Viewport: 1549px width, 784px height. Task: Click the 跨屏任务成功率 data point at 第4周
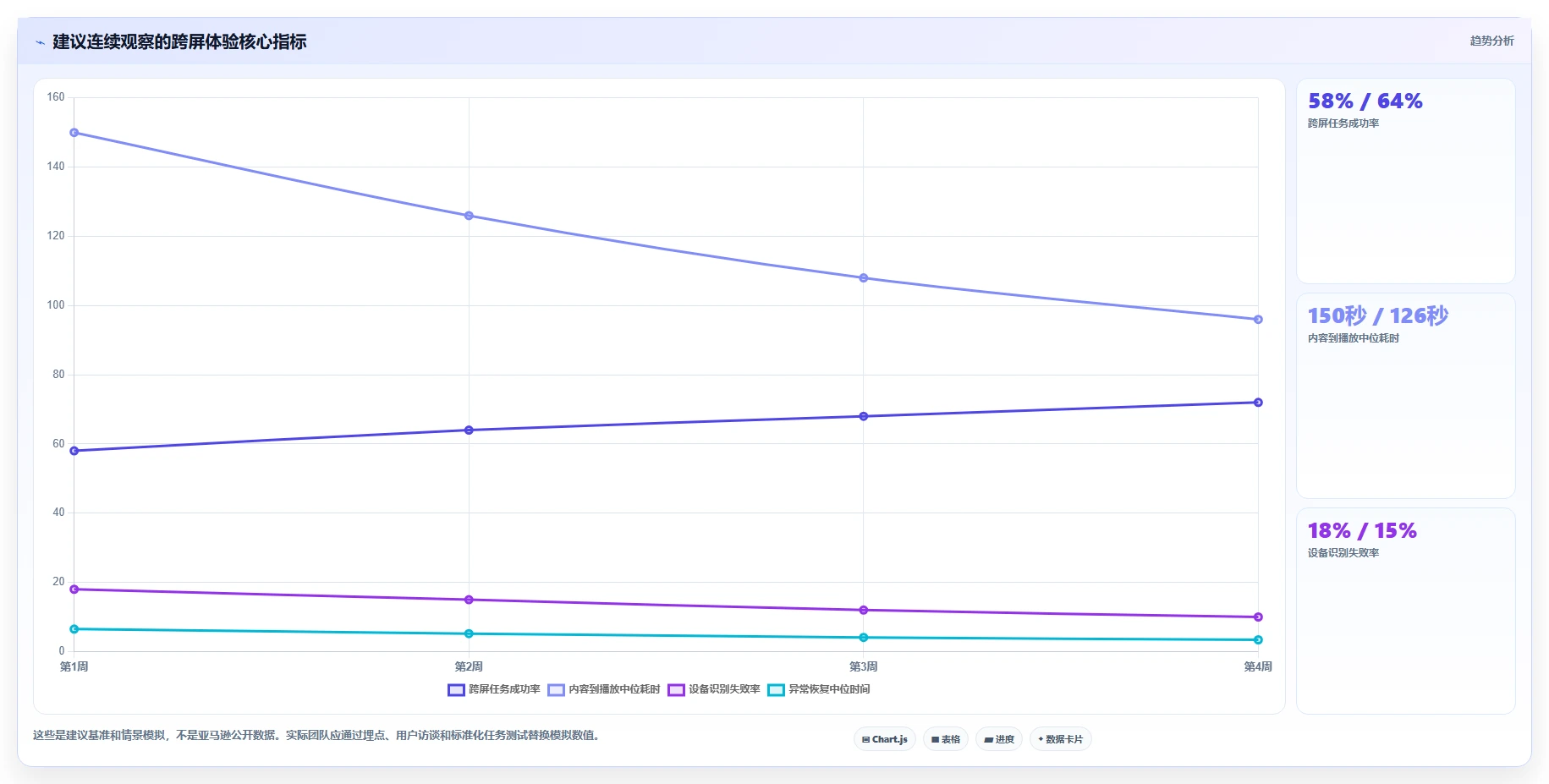point(1258,403)
